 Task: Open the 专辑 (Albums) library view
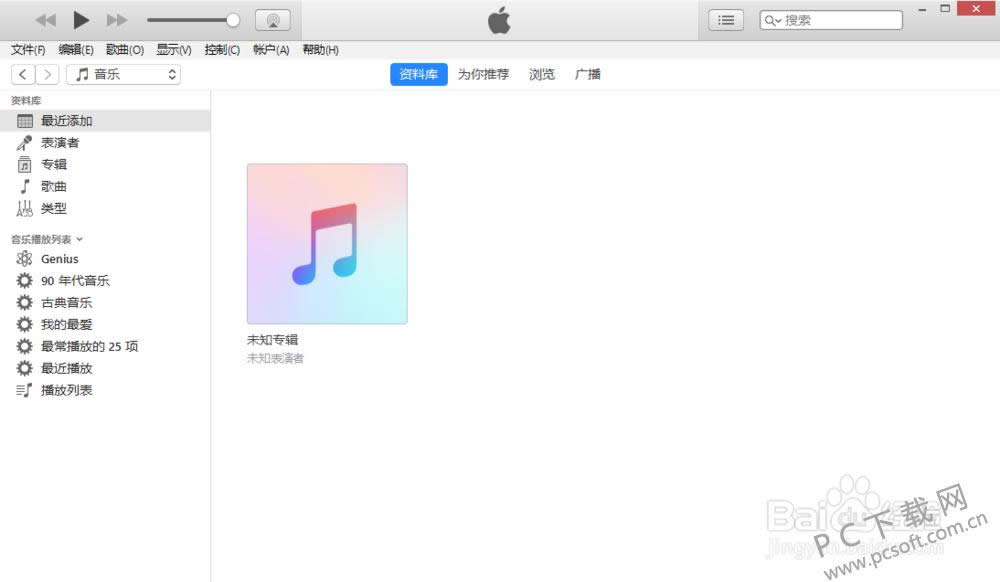pyautogui.click(x=54, y=164)
